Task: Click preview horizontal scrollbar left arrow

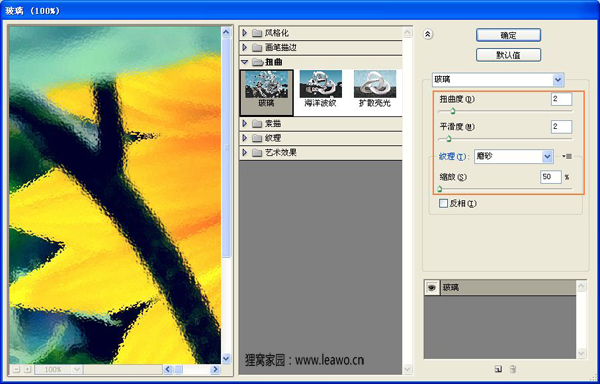Action: pos(168,369)
